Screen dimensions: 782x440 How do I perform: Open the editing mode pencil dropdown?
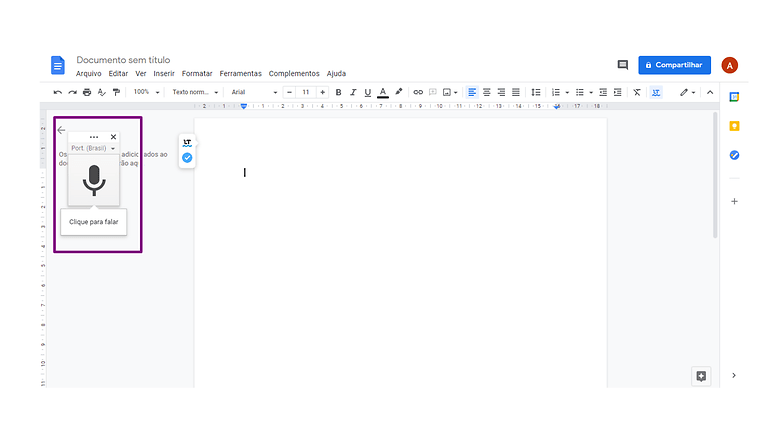point(687,92)
